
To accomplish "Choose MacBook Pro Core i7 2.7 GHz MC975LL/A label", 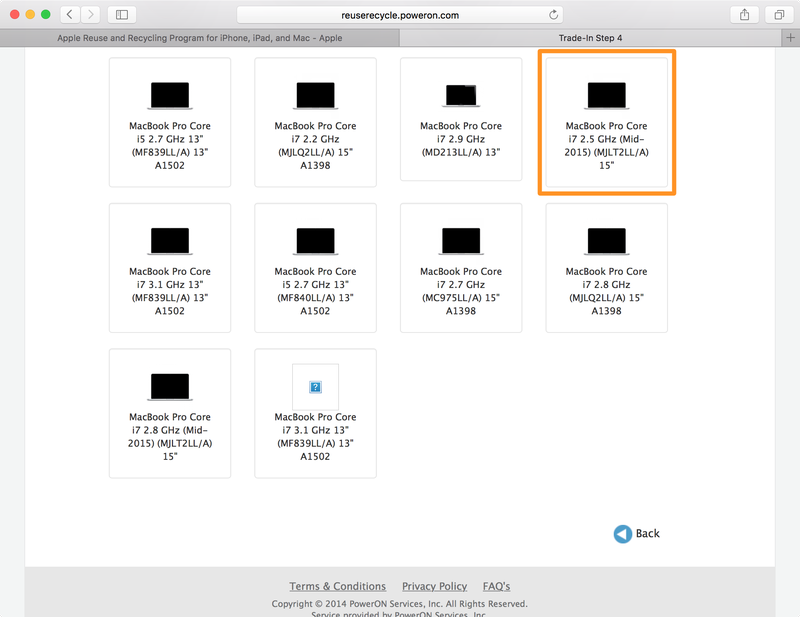I will point(461,291).
